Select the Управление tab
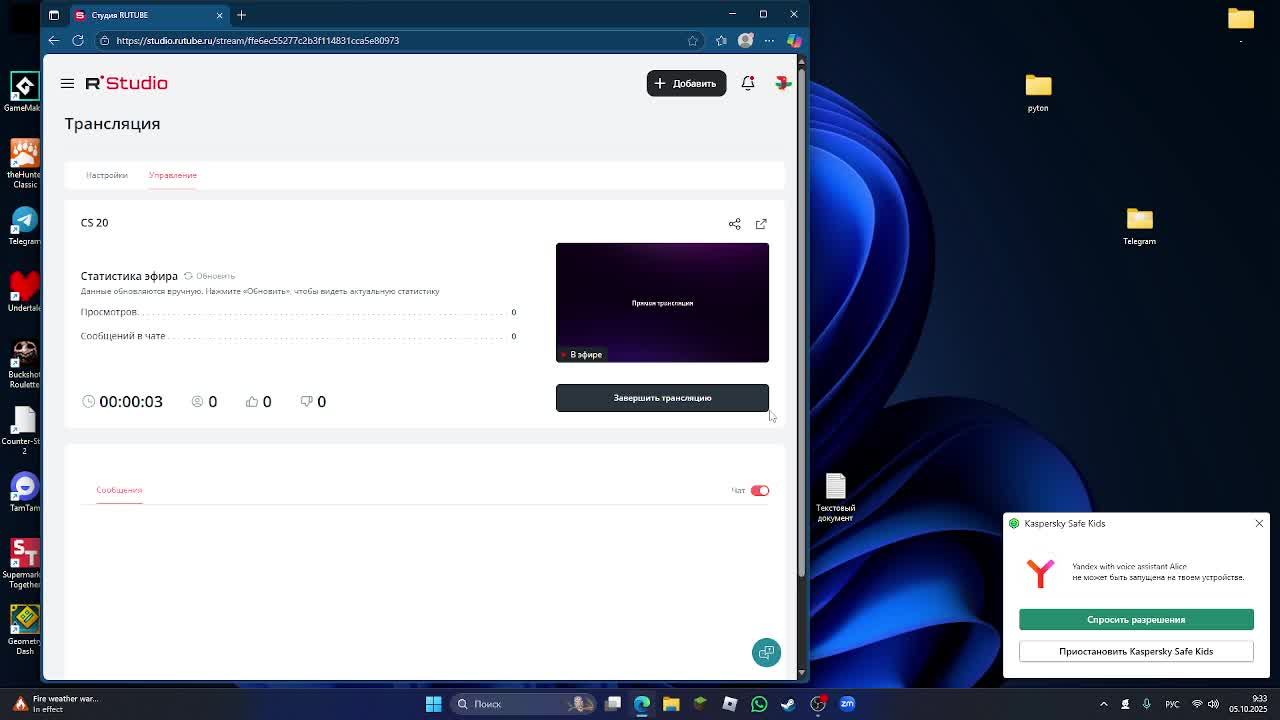Image resolution: width=1280 pixels, height=720 pixels. pyautogui.click(x=172, y=175)
